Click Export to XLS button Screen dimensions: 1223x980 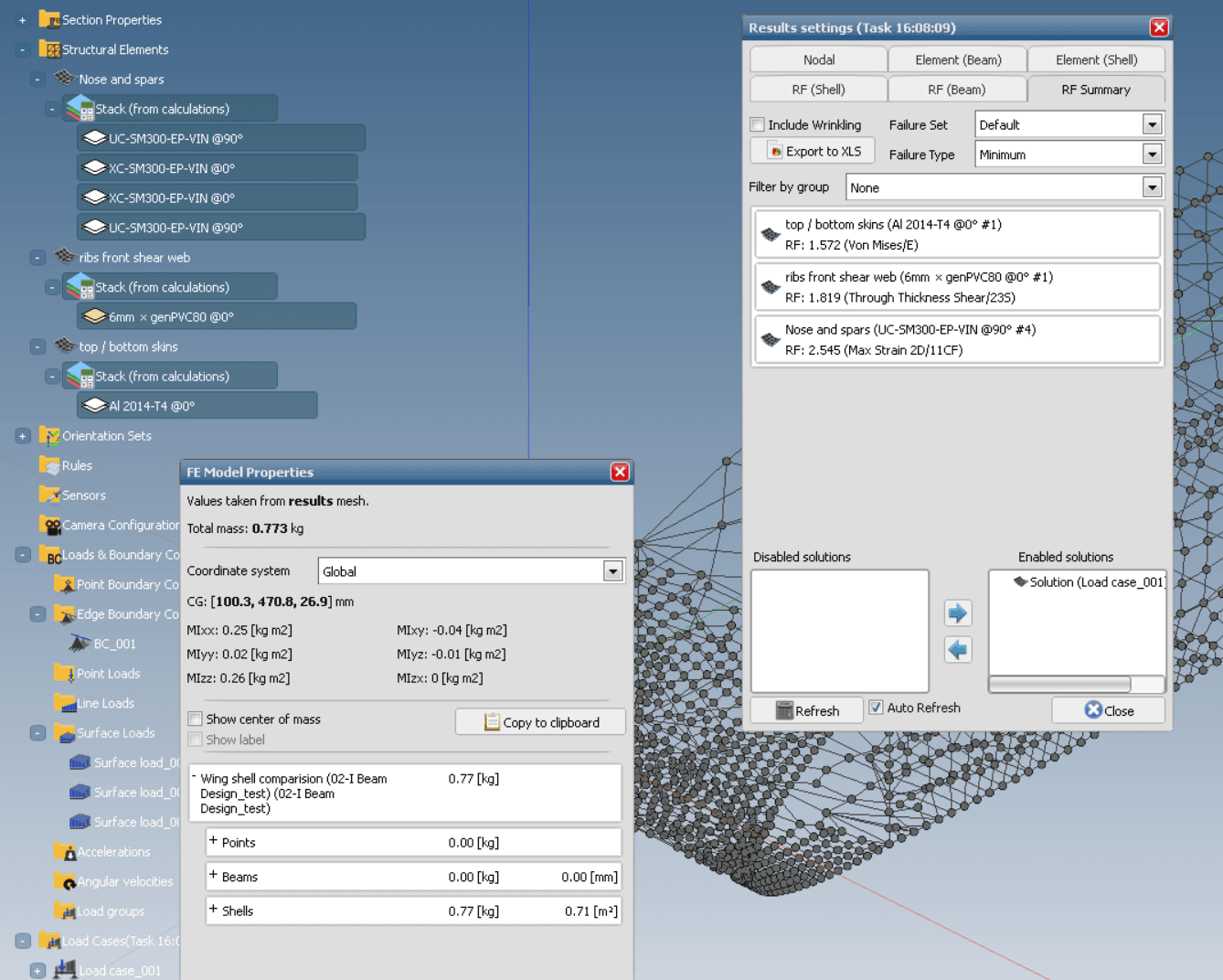click(x=813, y=151)
